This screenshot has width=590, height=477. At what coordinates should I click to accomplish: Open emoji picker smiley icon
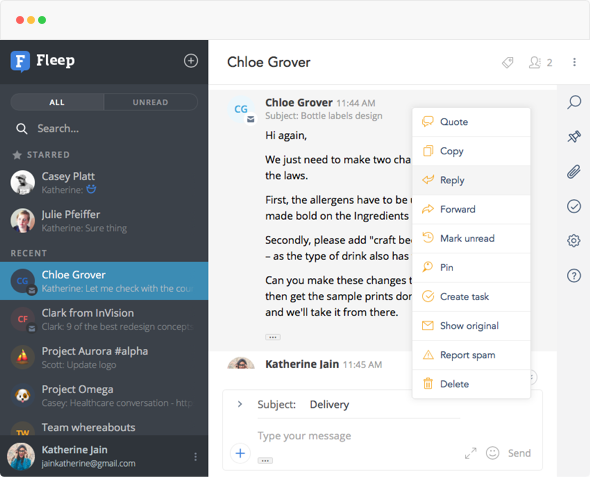pos(492,453)
